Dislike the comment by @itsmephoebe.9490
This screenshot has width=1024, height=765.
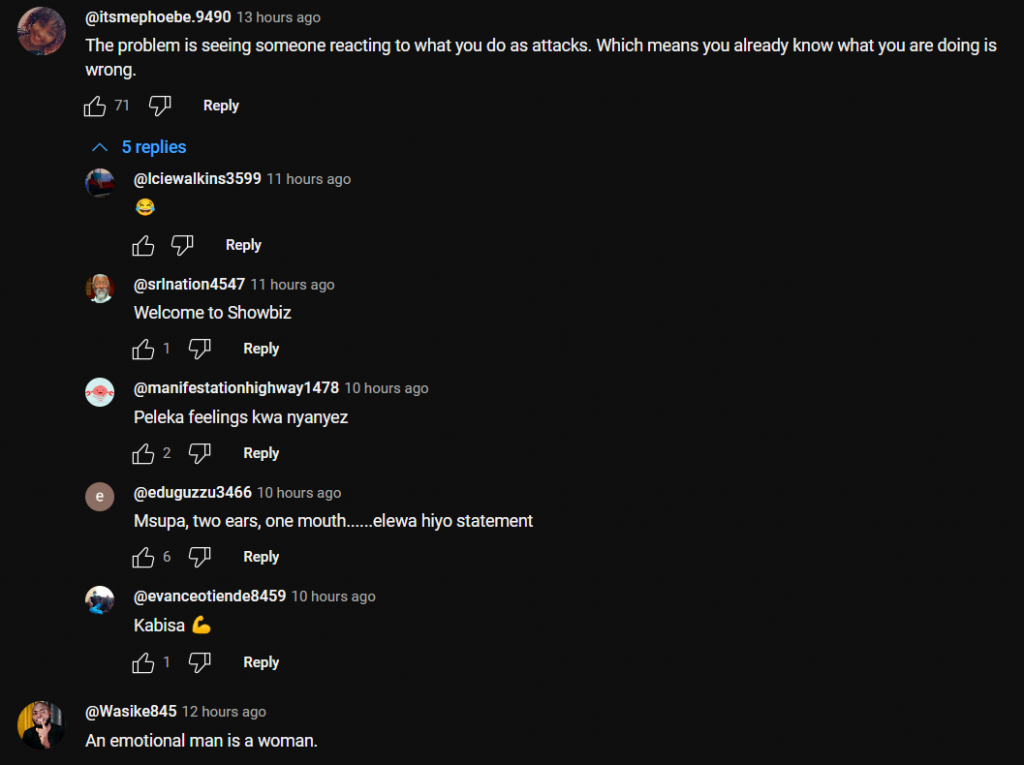coord(160,106)
